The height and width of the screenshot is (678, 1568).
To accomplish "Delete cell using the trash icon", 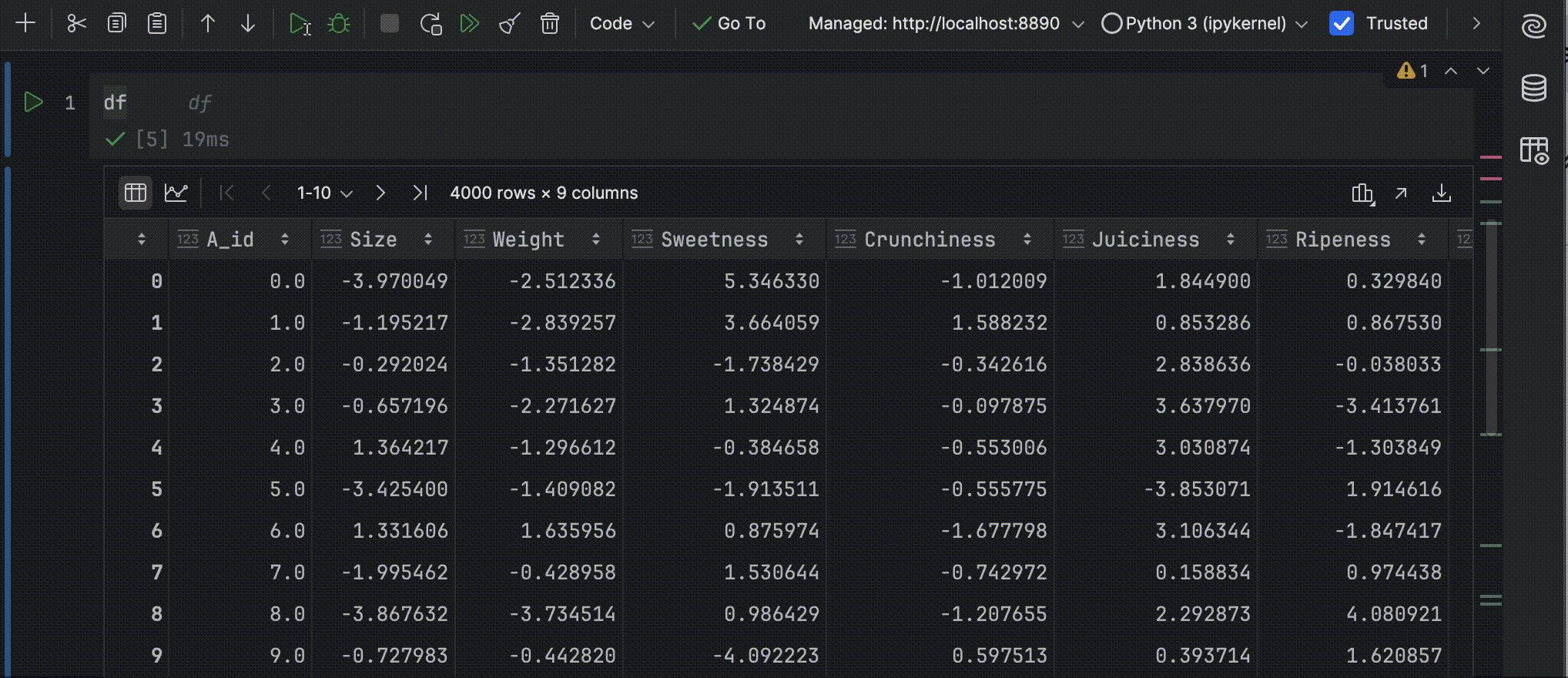I will pos(549,24).
